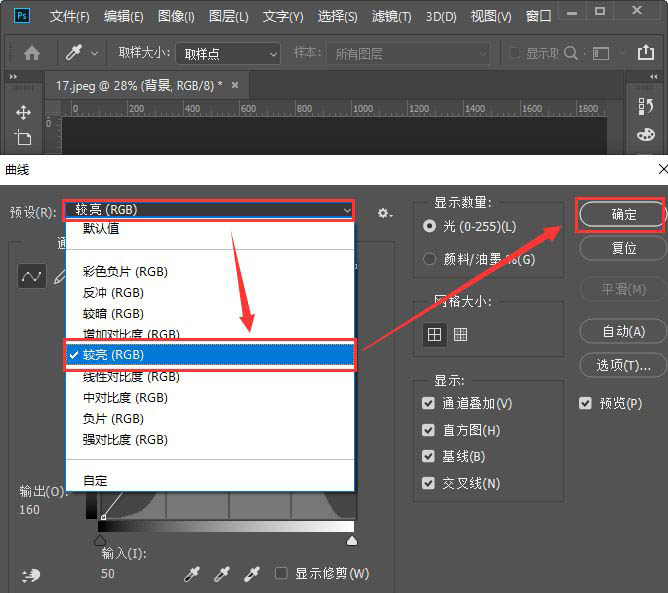Open 选项(T)... options button
The width and height of the screenshot is (668, 593).
(623, 365)
